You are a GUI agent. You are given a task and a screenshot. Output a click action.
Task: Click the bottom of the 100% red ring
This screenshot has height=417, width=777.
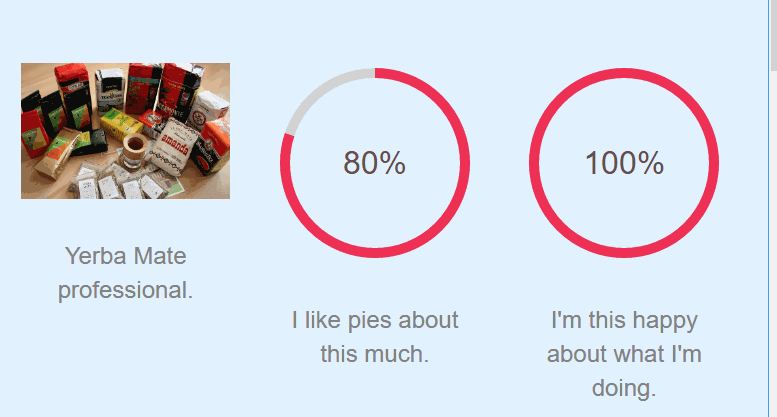point(624,253)
